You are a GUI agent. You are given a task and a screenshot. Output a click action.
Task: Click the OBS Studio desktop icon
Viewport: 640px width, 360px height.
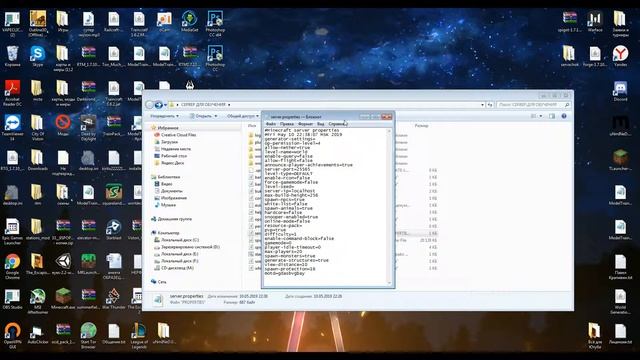[x=12, y=299]
